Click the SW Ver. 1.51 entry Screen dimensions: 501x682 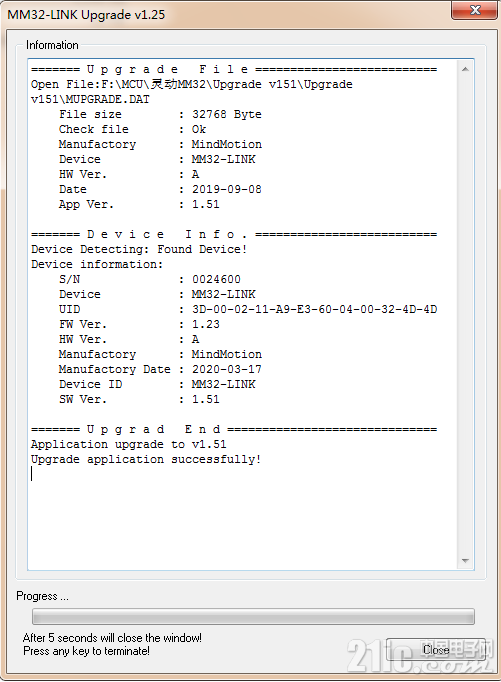point(139,399)
